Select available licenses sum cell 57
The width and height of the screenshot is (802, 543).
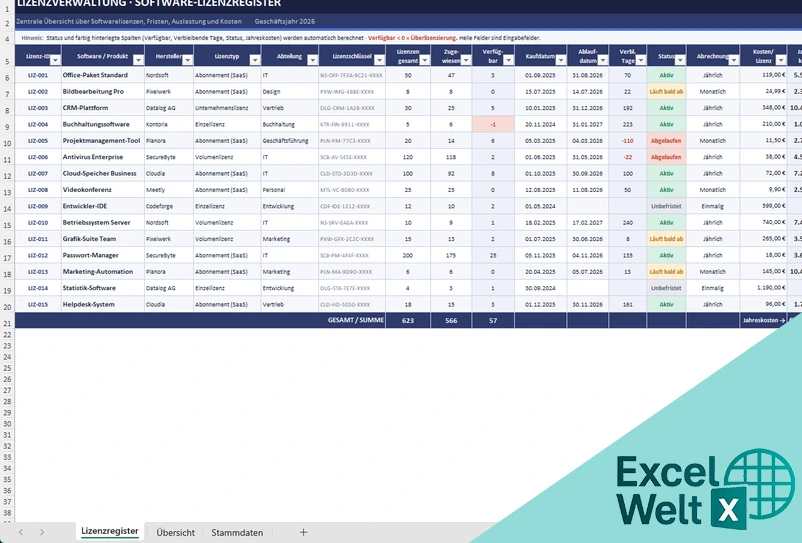pos(493,321)
